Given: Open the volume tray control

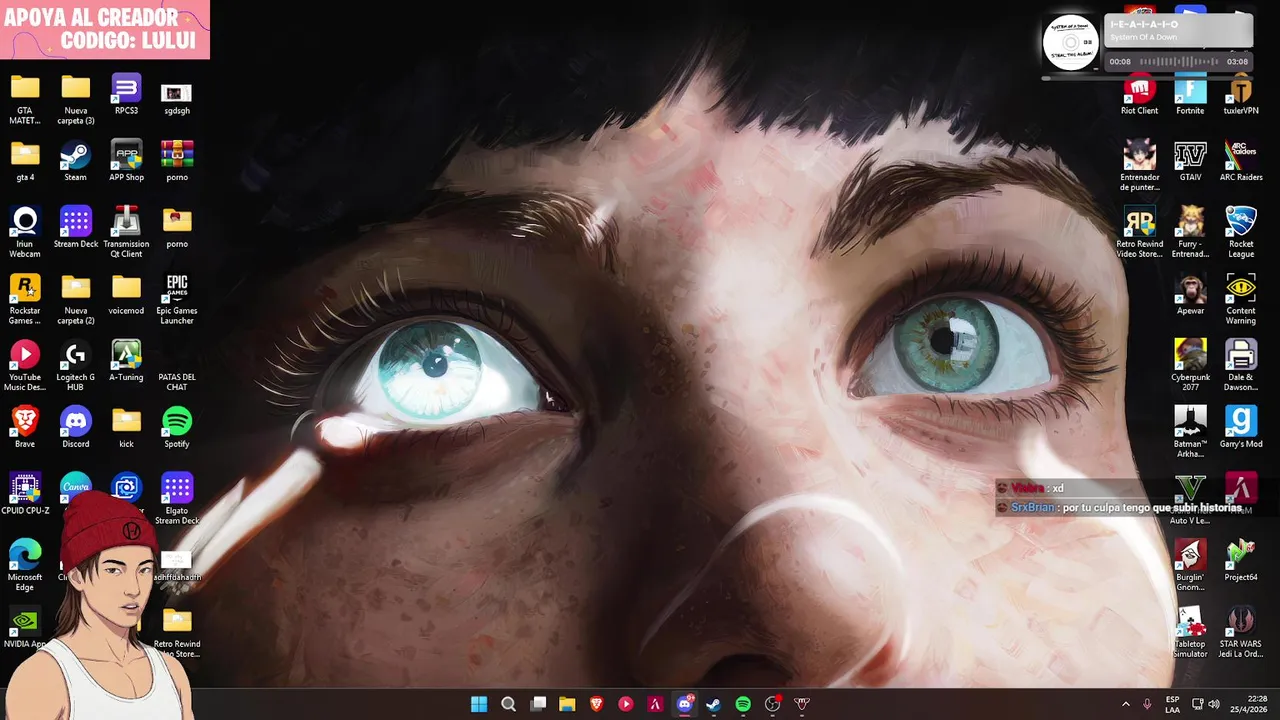Looking at the screenshot, I should 1214,704.
